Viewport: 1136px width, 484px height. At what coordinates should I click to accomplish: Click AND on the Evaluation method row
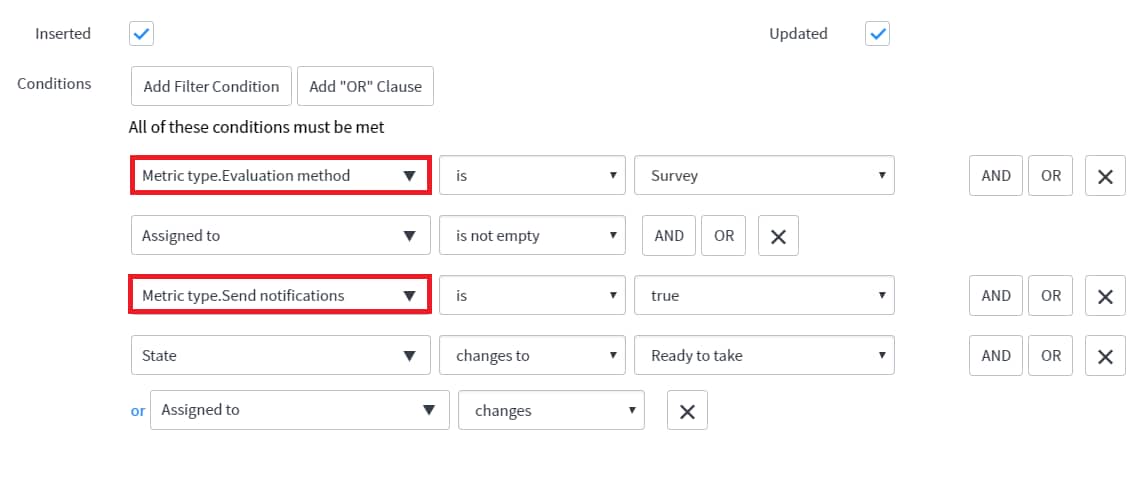point(995,175)
